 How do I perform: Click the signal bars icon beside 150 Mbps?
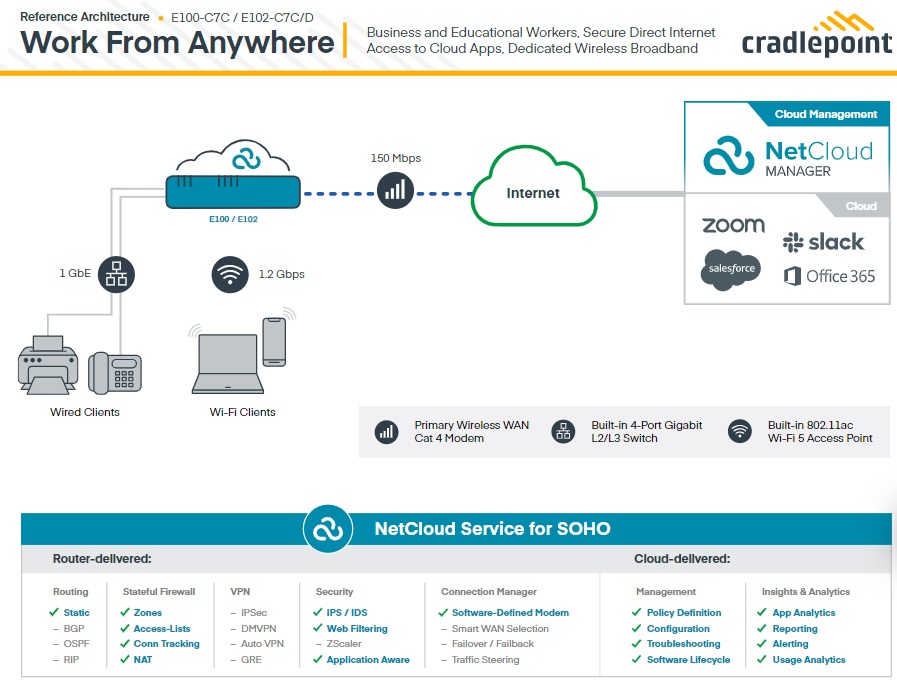(x=395, y=190)
